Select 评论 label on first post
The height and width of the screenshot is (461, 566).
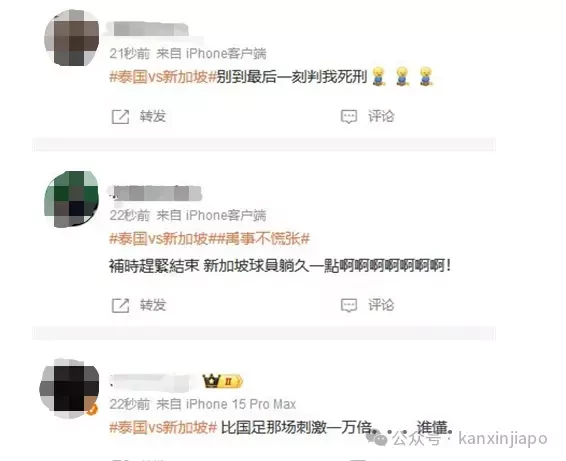[381, 116]
